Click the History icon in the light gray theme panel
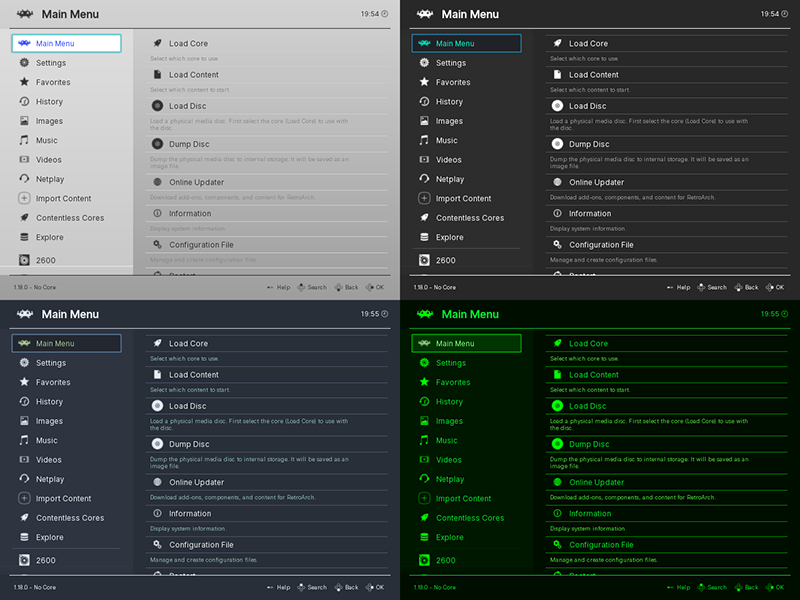 point(24,101)
